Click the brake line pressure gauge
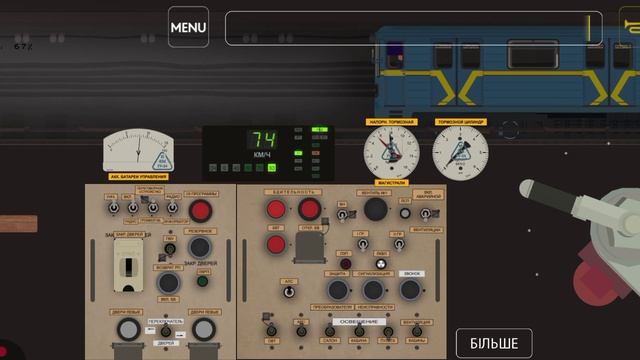This screenshot has height=360, width=640. click(391, 153)
